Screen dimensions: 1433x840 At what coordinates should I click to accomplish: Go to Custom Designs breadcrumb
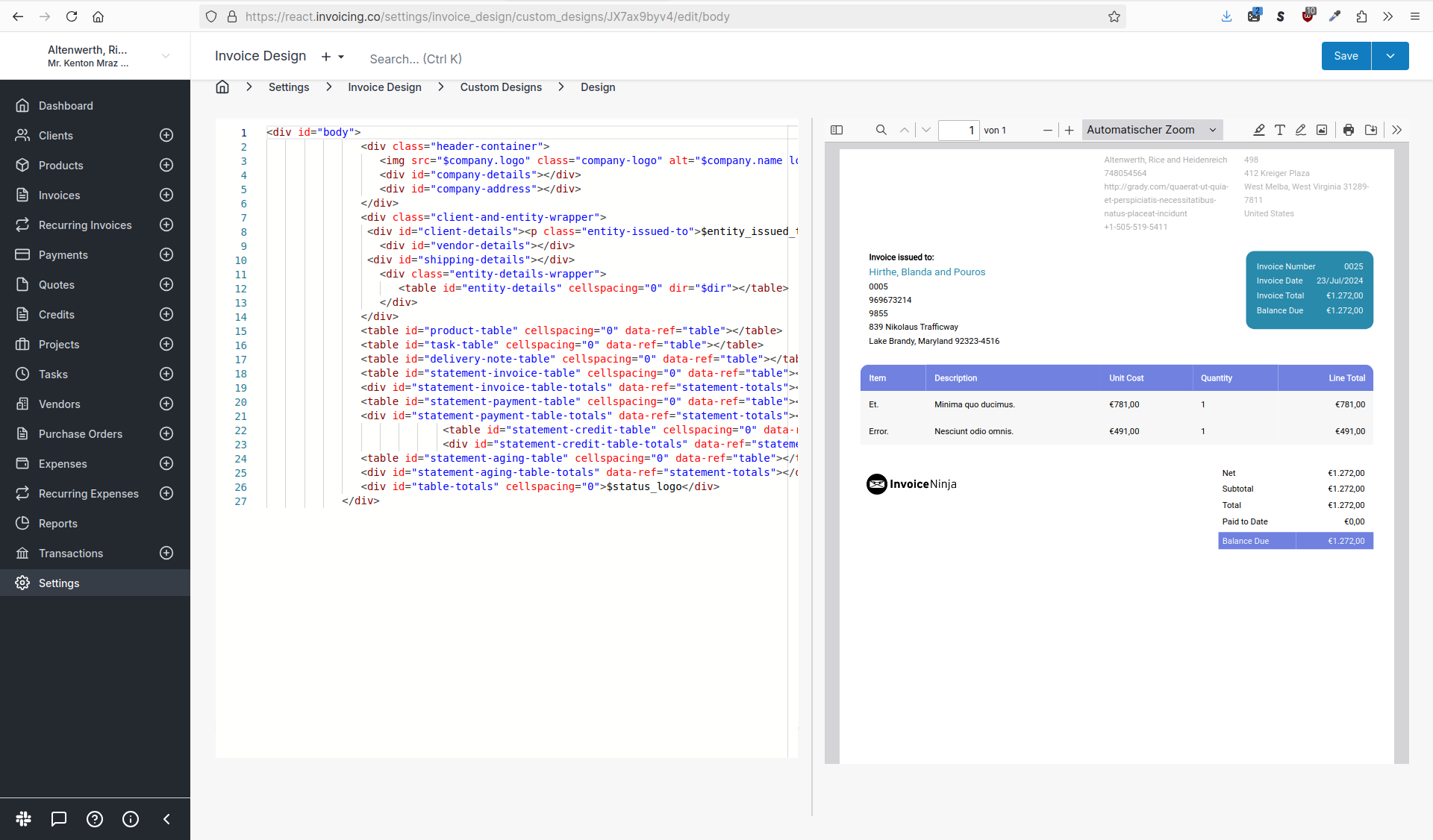(x=501, y=87)
